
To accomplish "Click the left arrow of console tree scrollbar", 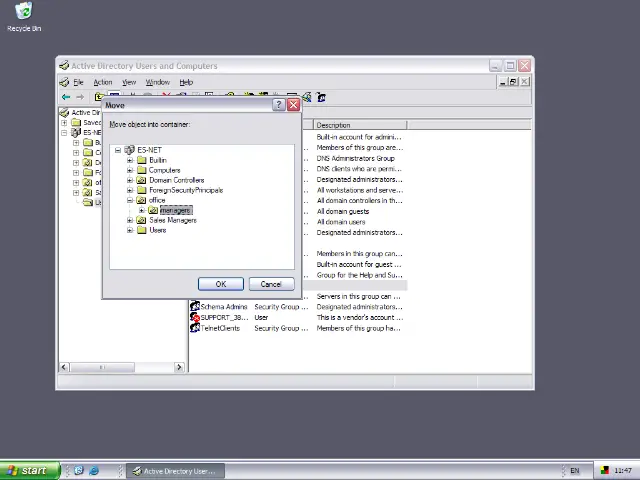I will (64, 367).
